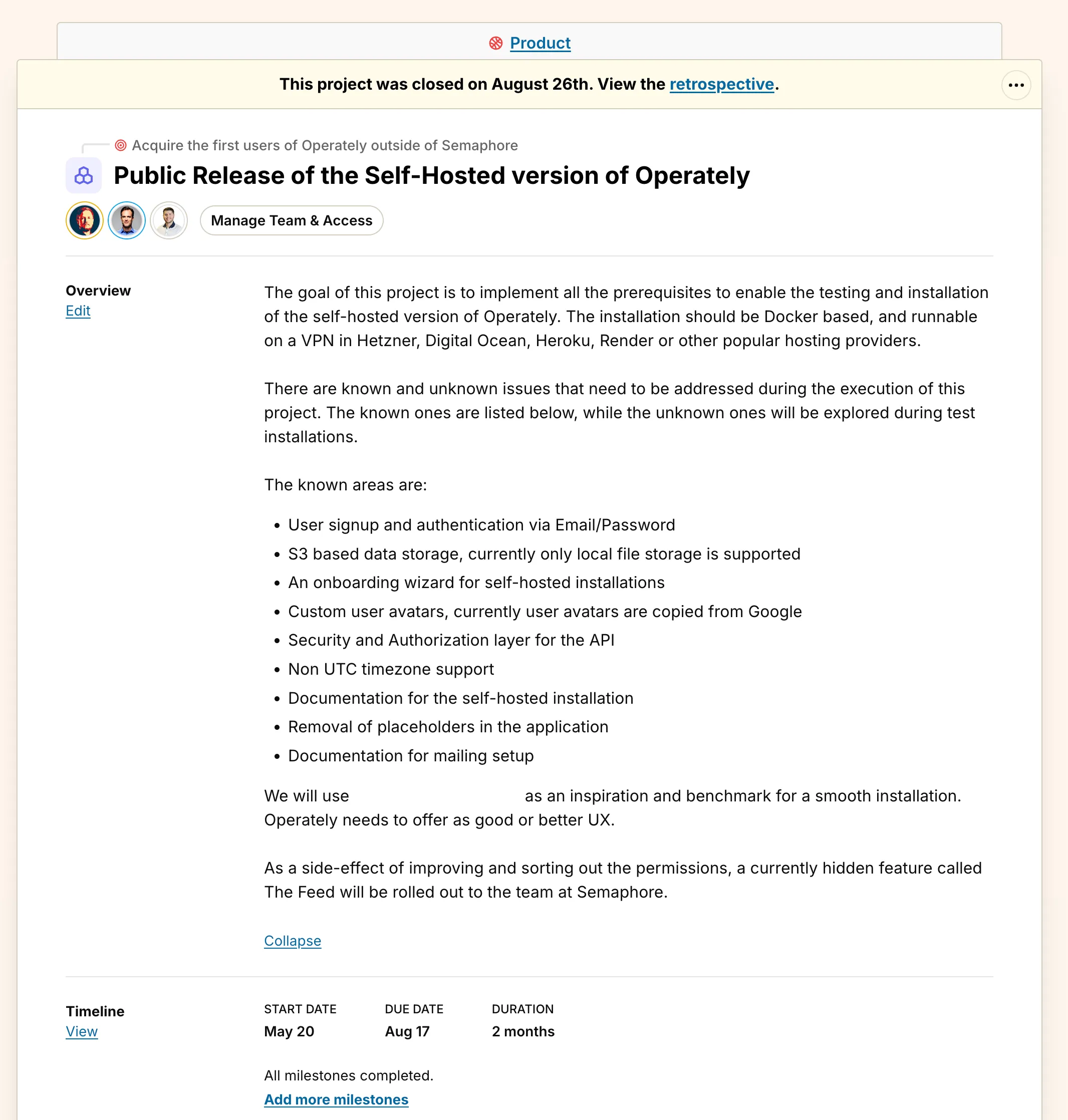Image resolution: width=1068 pixels, height=1120 pixels.
Task: Click the first team member avatar
Action: click(x=85, y=220)
